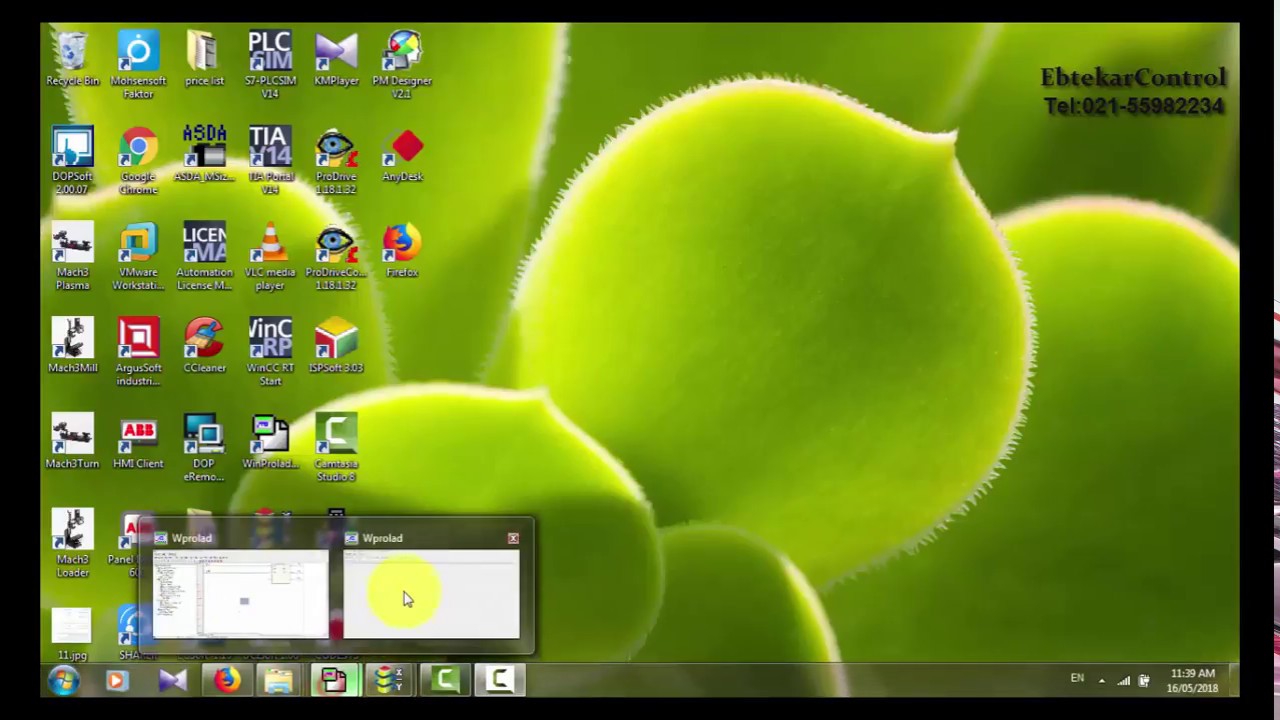1280x720 pixels.
Task: Open Windows Media Player from the taskbar
Action: point(116,681)
